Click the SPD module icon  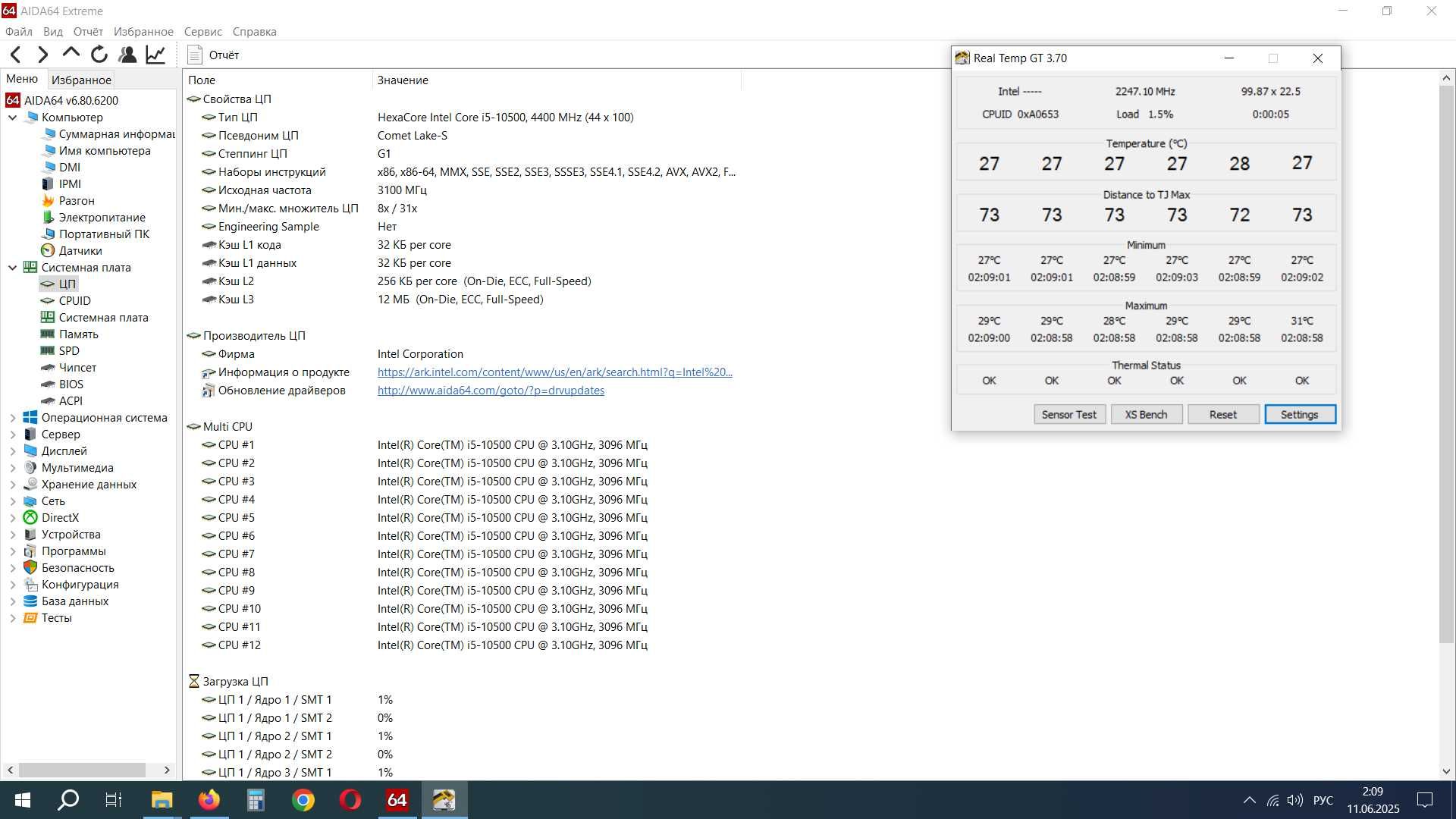[x=48, y=351]
